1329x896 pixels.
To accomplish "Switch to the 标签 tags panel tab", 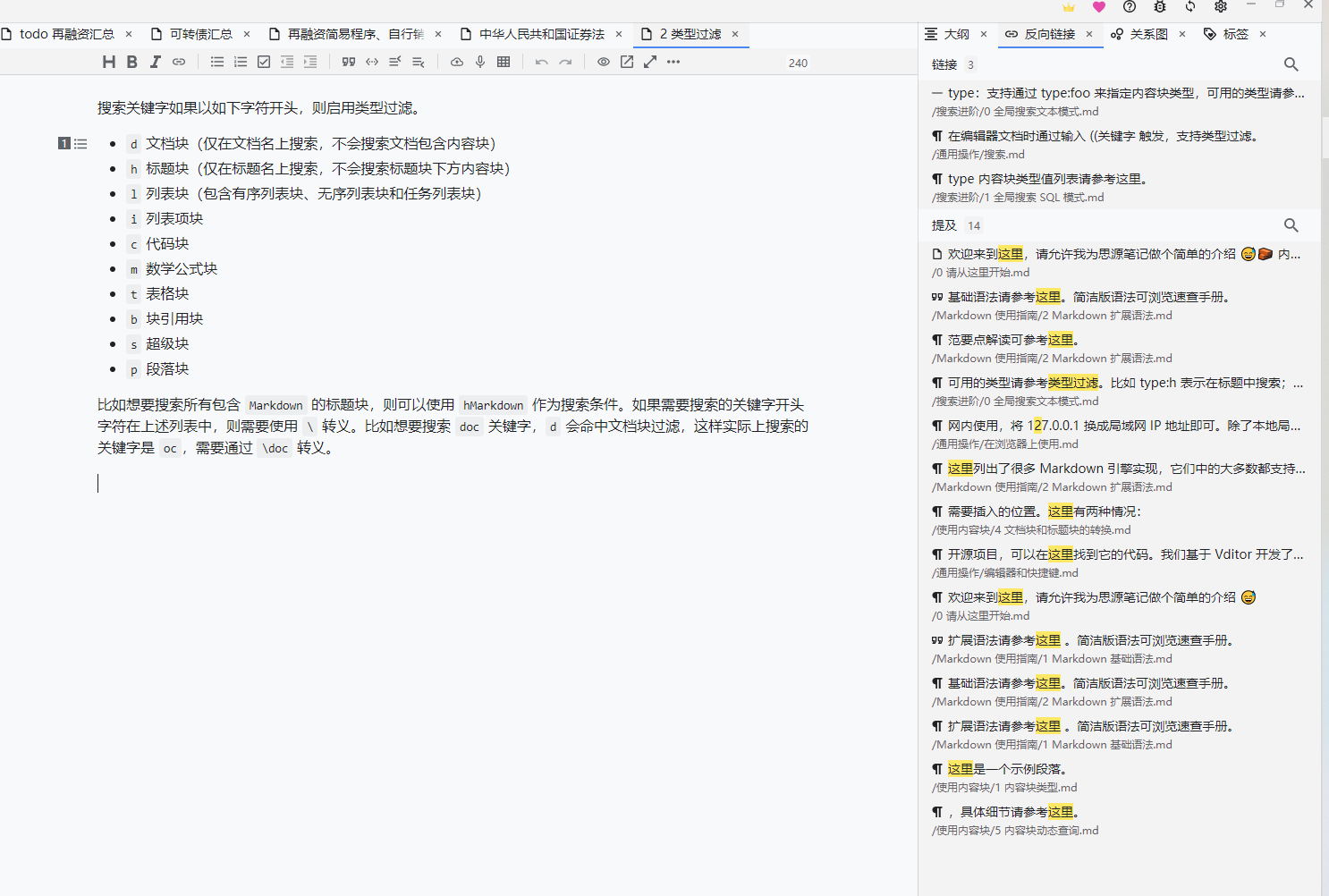I will pyautogui.click(x=1236, y=34).
